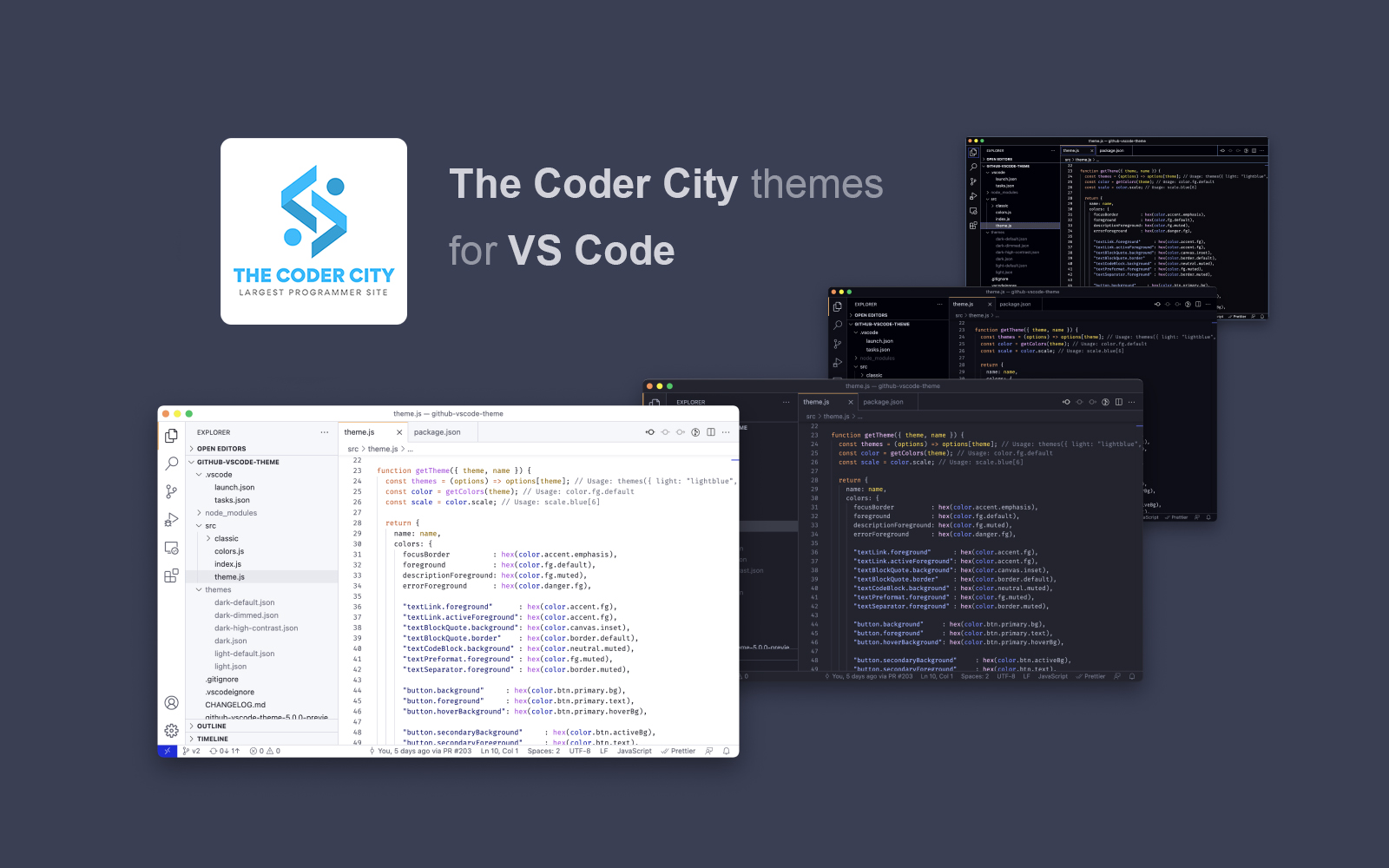Open dark-high-contrast.json in light window explorer

coord(262,628)
